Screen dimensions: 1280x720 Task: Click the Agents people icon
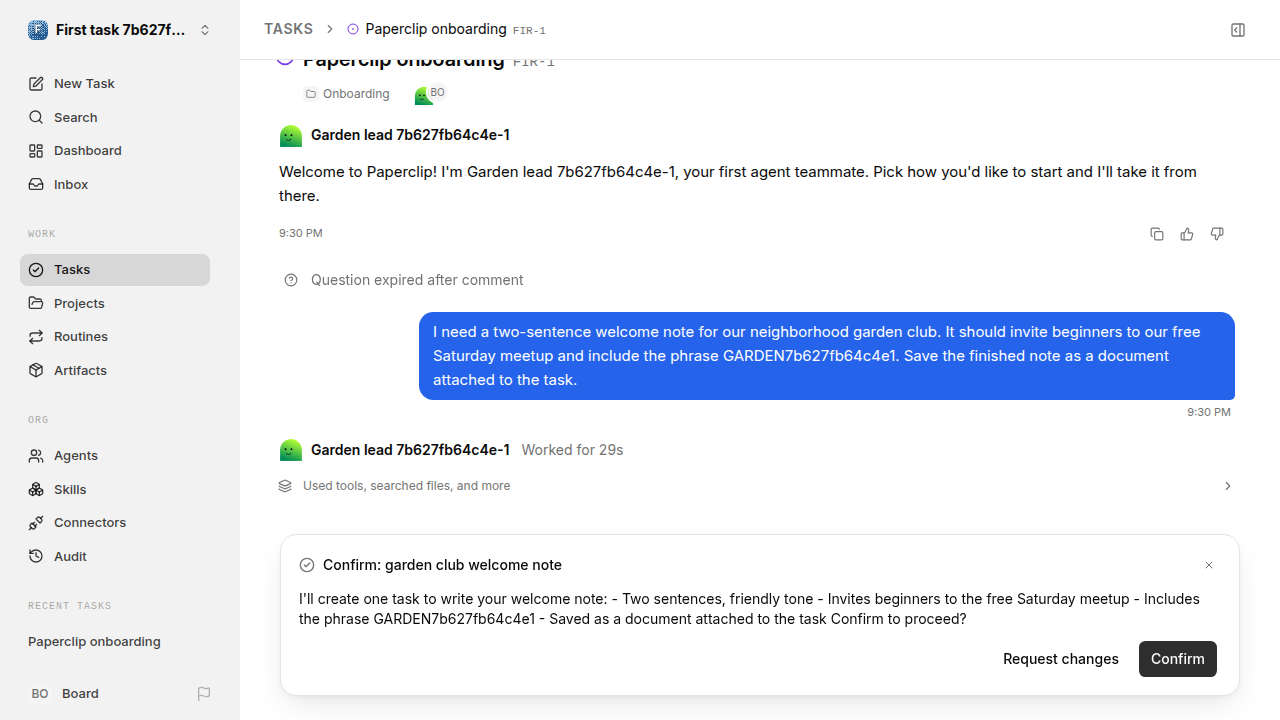tap(36, 456)
